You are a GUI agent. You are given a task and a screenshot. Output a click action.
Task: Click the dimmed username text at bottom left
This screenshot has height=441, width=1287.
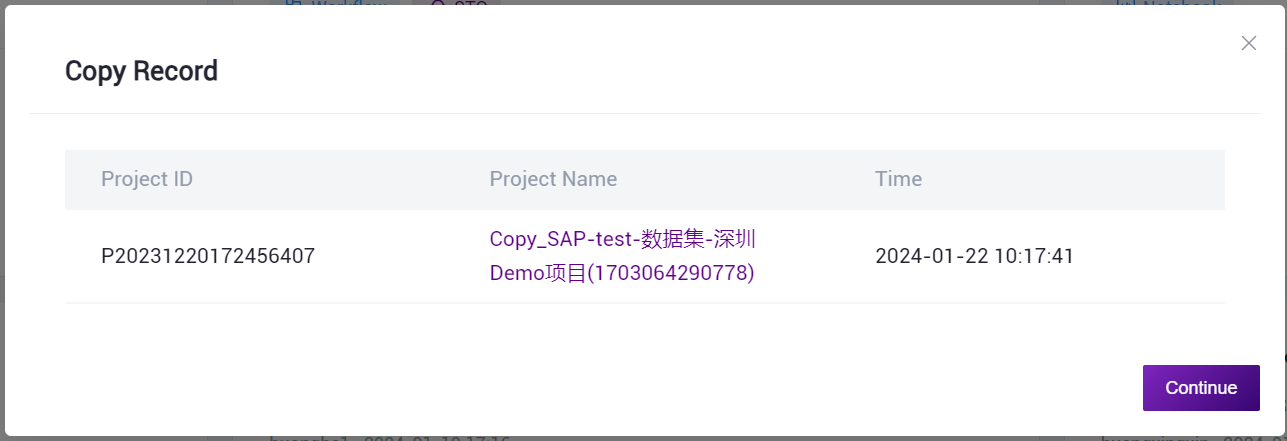[390, 438]
